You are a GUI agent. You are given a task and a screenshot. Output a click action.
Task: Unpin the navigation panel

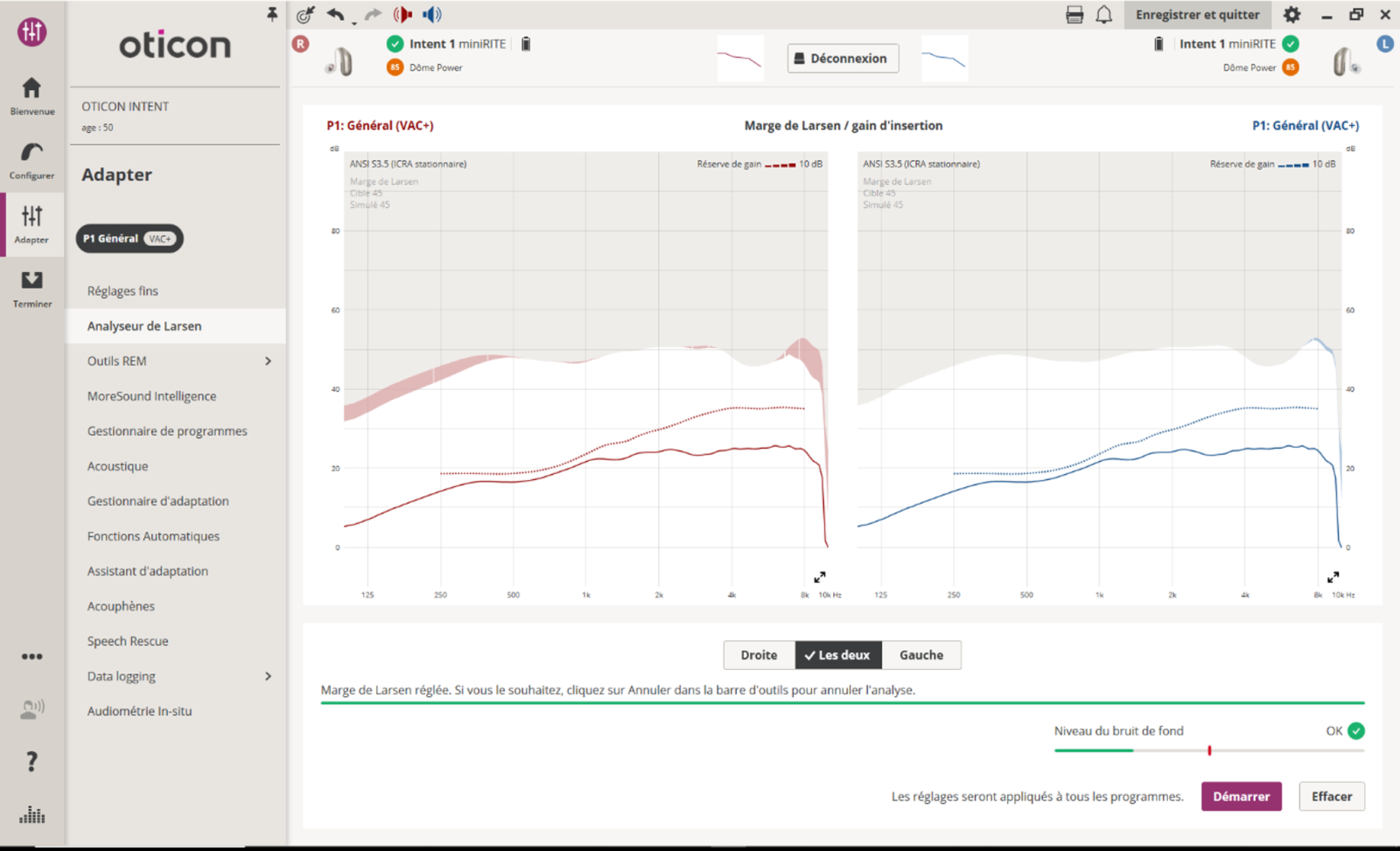272,14
